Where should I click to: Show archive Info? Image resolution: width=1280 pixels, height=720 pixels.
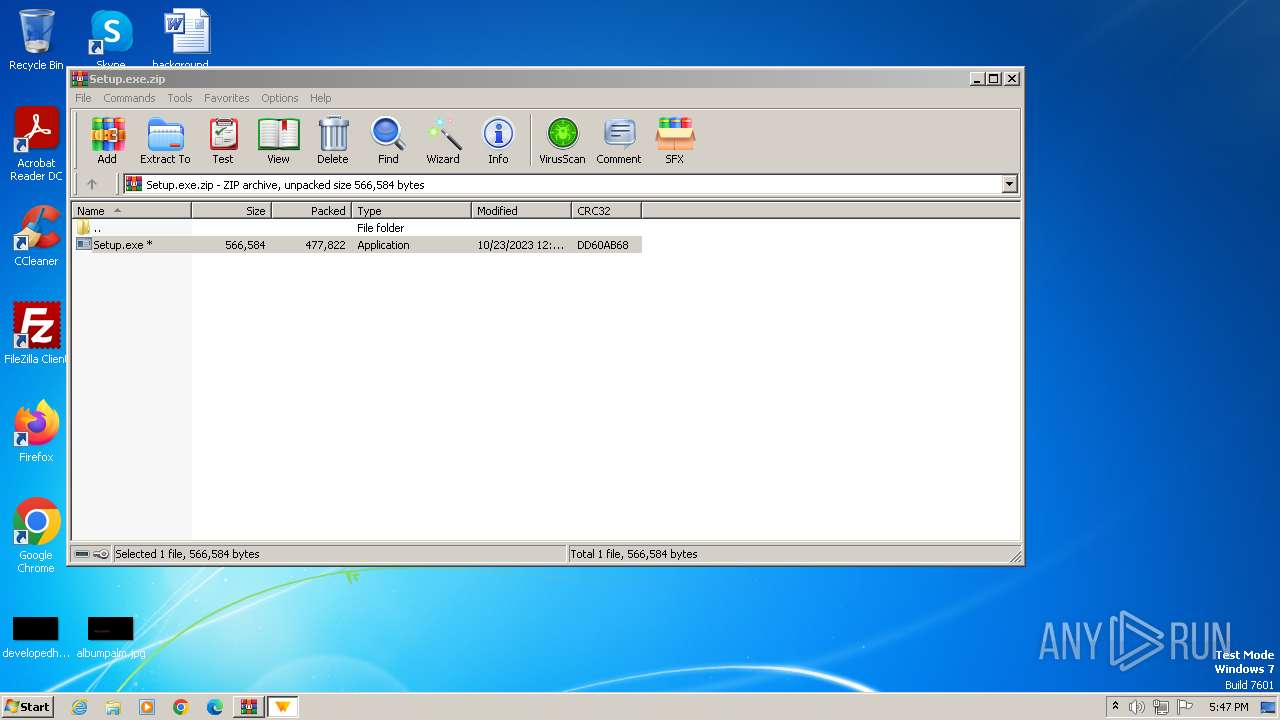pyautogui.click(x=498, y=140)
